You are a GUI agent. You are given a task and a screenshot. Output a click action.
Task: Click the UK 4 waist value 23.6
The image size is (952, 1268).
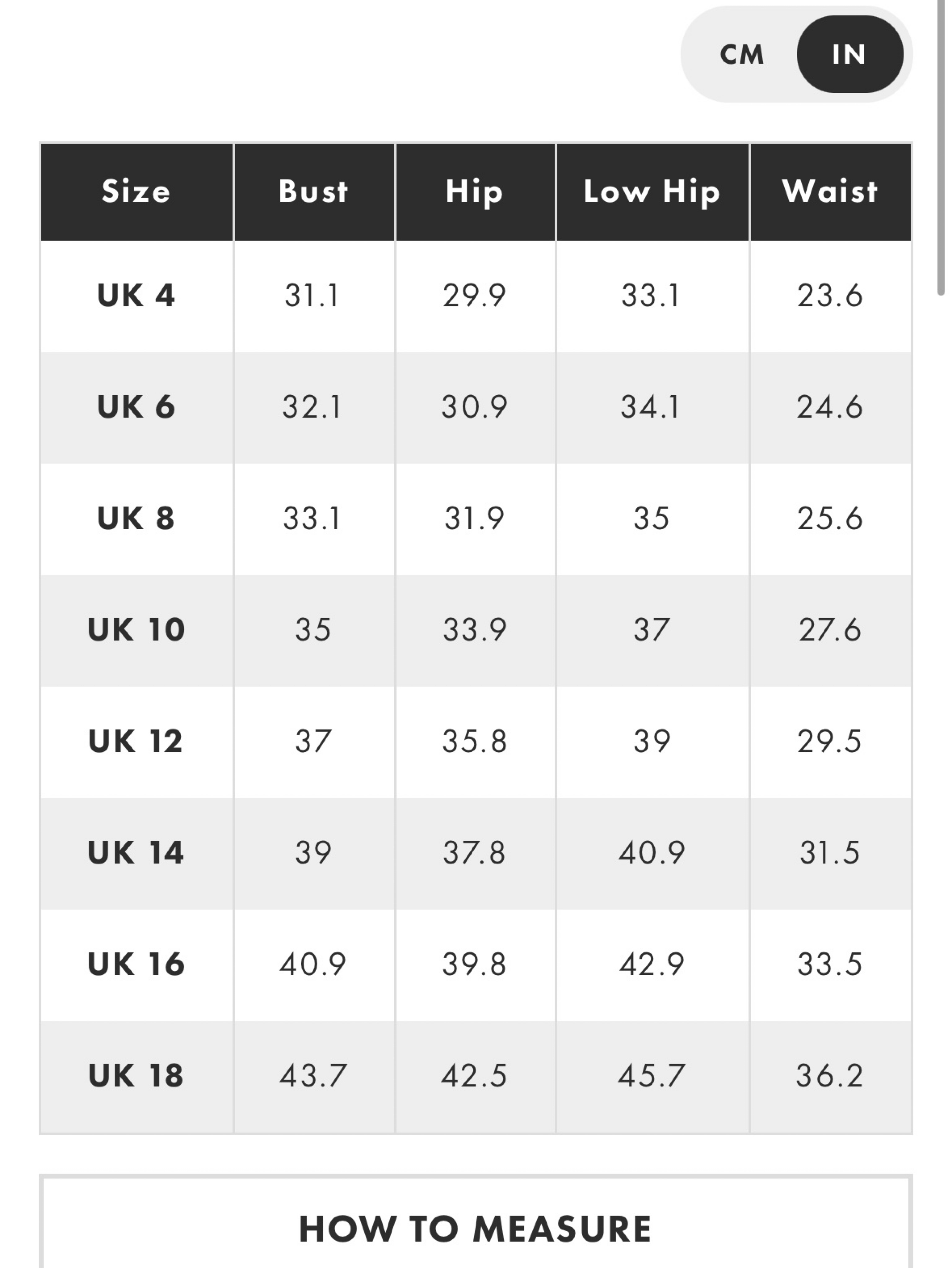[x=830, y=296]
